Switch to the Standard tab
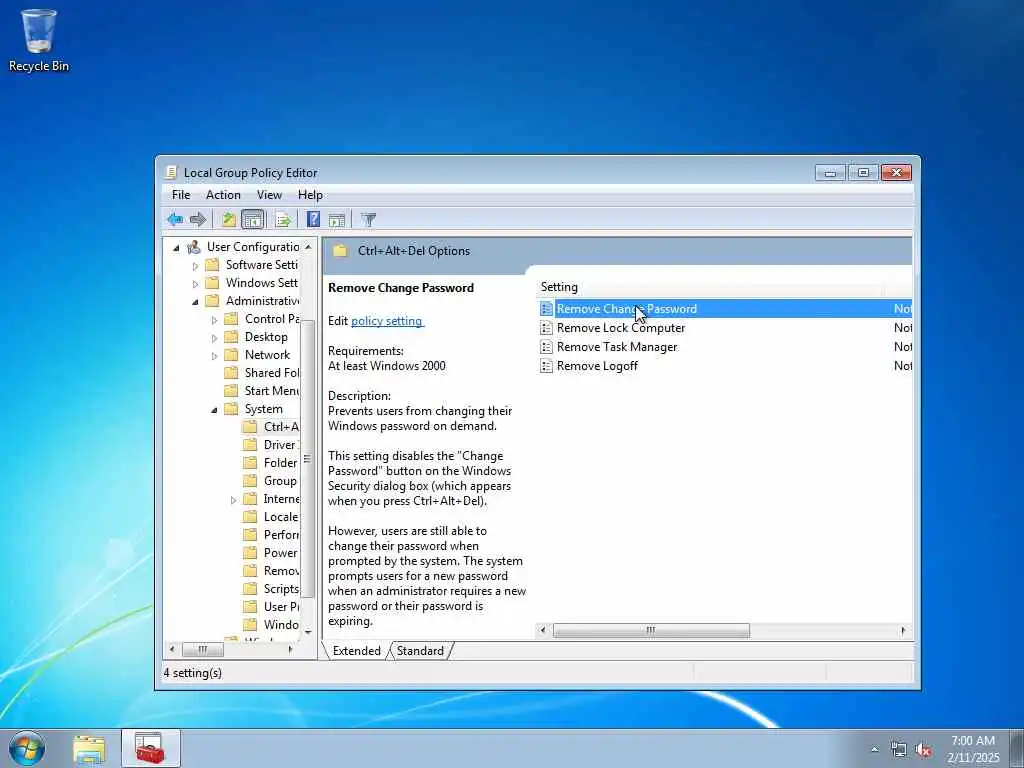 (420, 650)
